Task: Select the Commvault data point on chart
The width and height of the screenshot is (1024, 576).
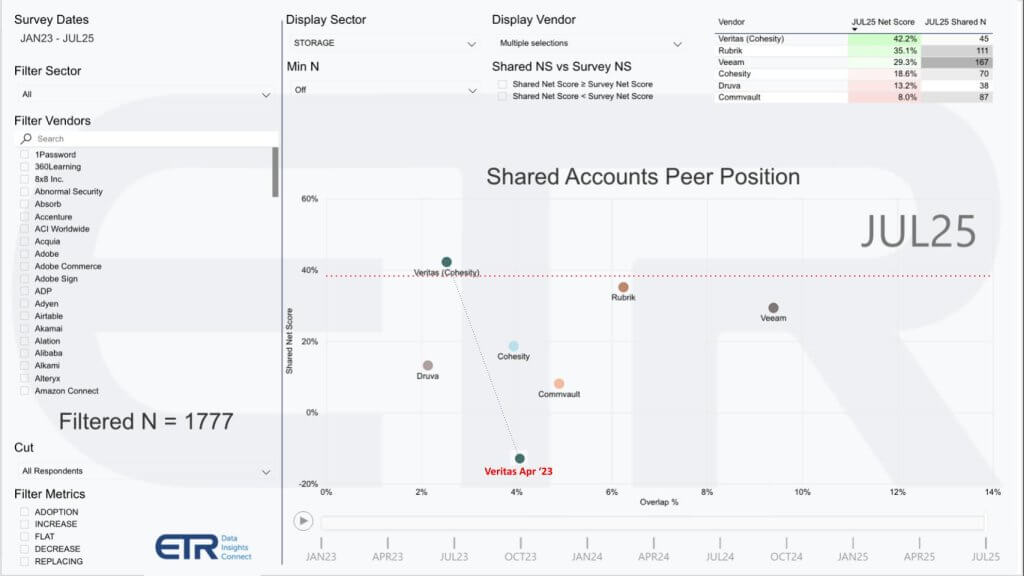Action: coord(559,383)
